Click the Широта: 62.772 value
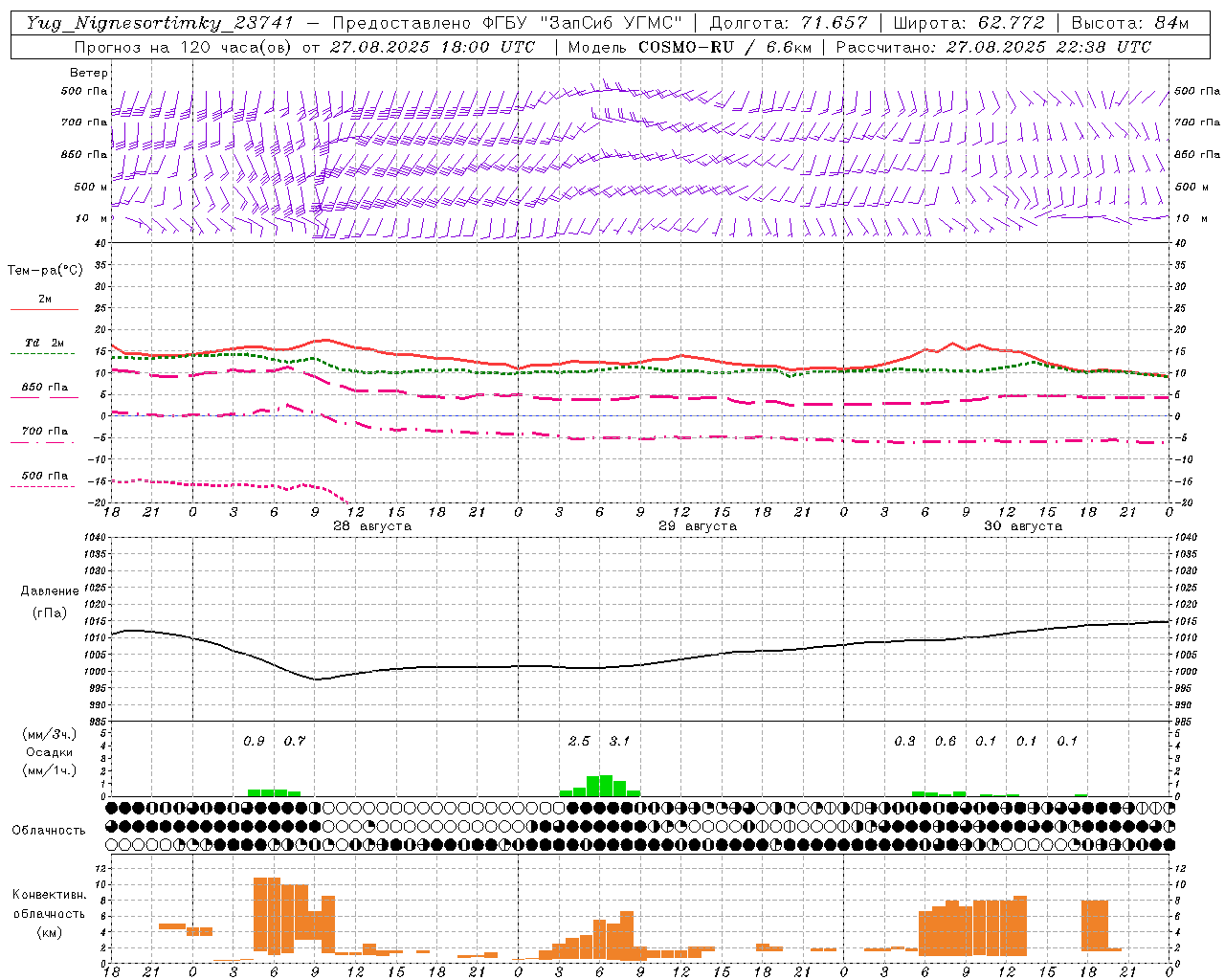 969,23
